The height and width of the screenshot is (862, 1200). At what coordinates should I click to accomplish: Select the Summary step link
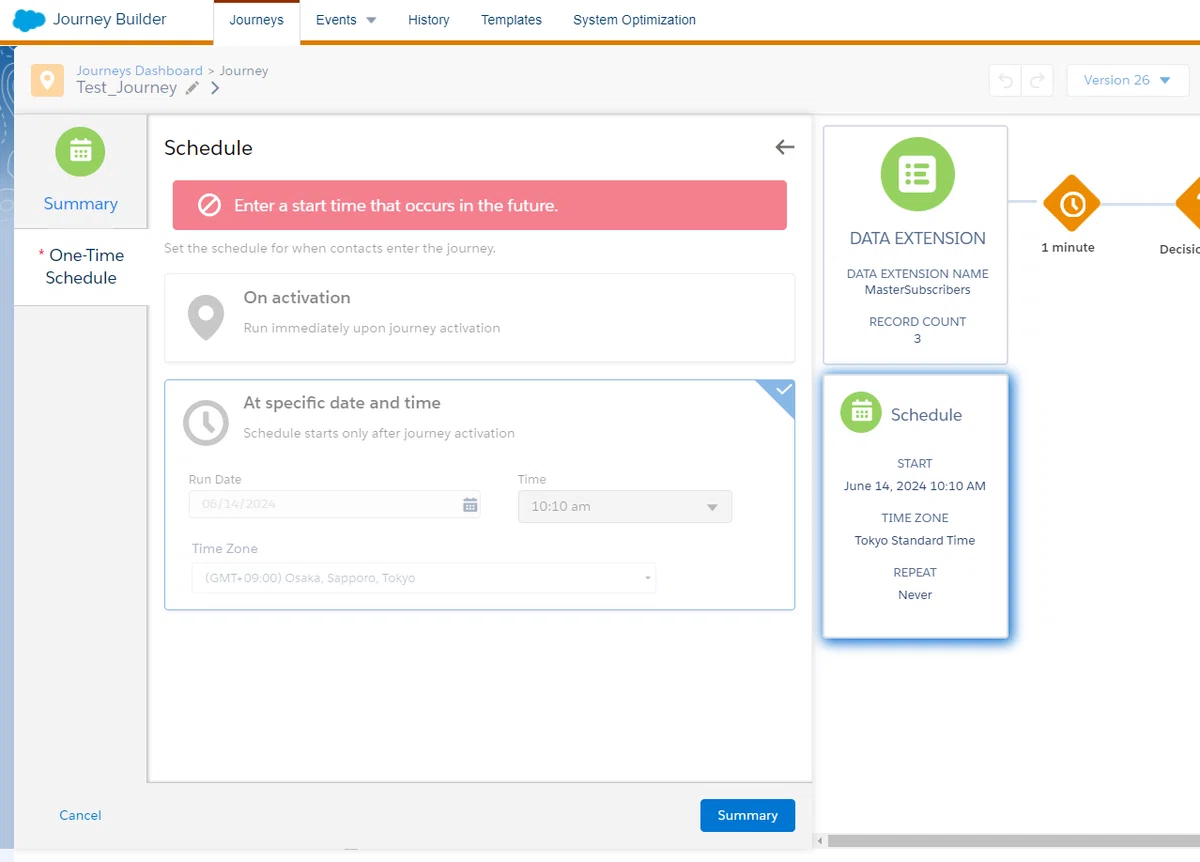point(81,204)
